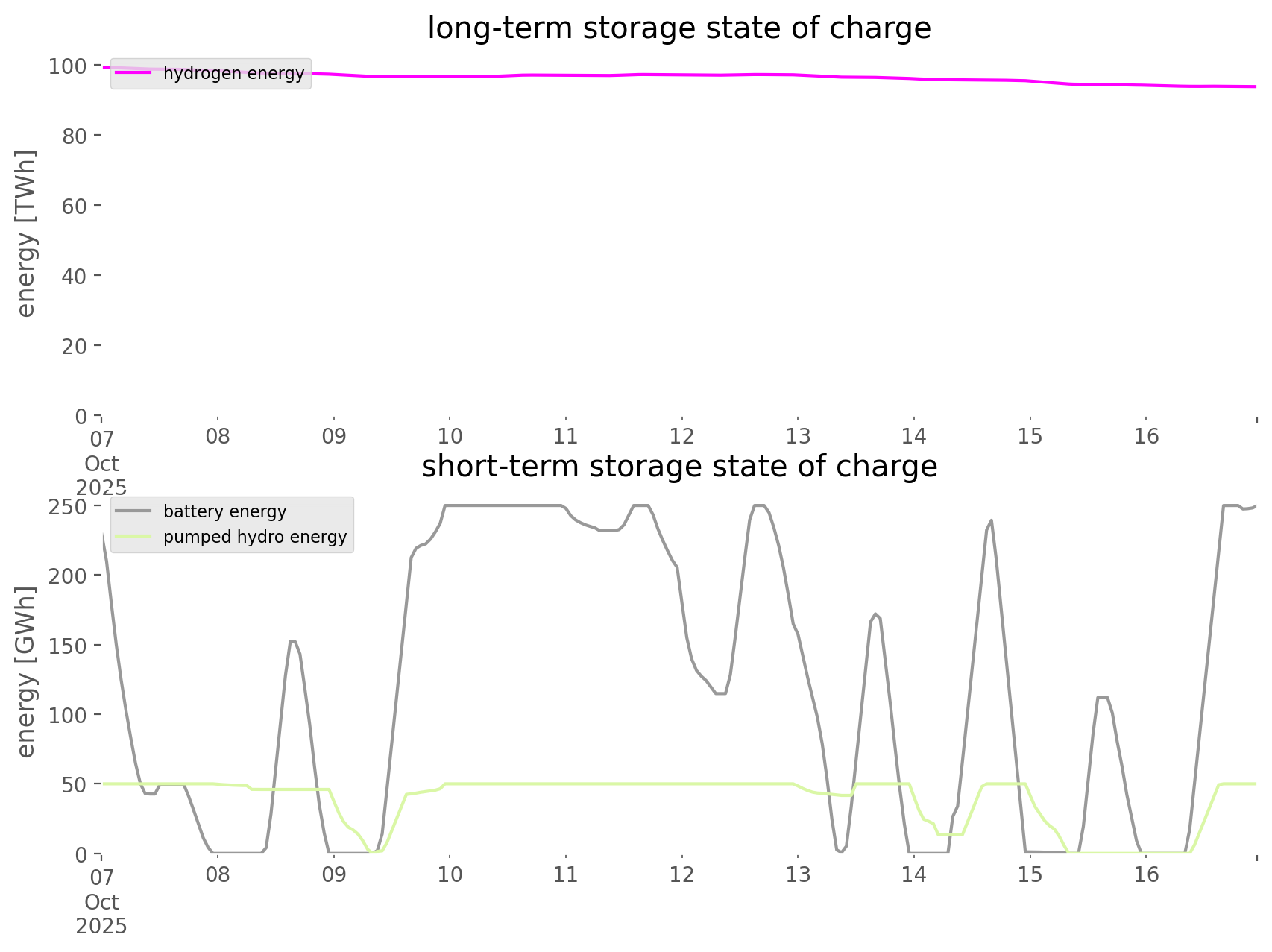The image size is (1272, 952).
Task: Click the "long-term storage state of charge" title
Action: [678, 28]
